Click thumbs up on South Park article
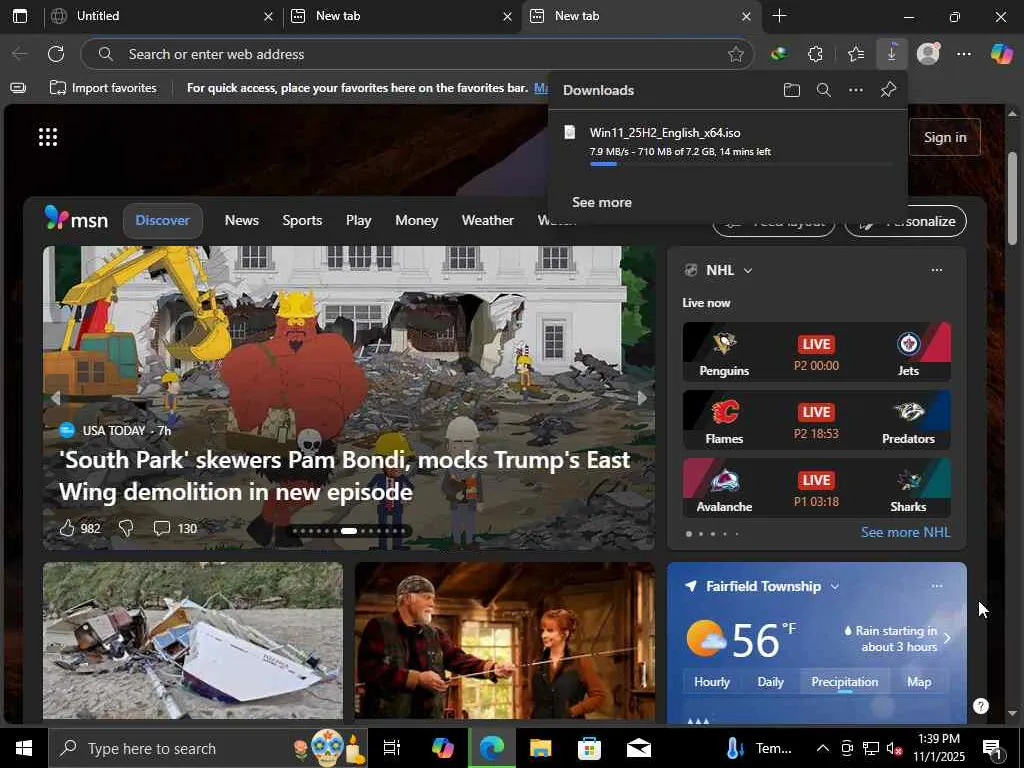The image size is (1024, 768). (x=67, y=528)
